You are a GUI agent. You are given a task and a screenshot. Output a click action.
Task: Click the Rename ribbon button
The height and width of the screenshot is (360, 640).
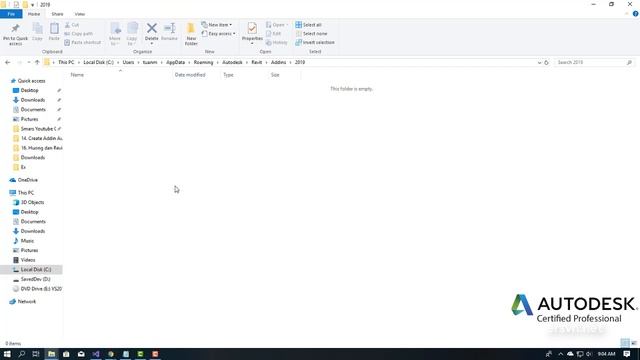[169, 32]
